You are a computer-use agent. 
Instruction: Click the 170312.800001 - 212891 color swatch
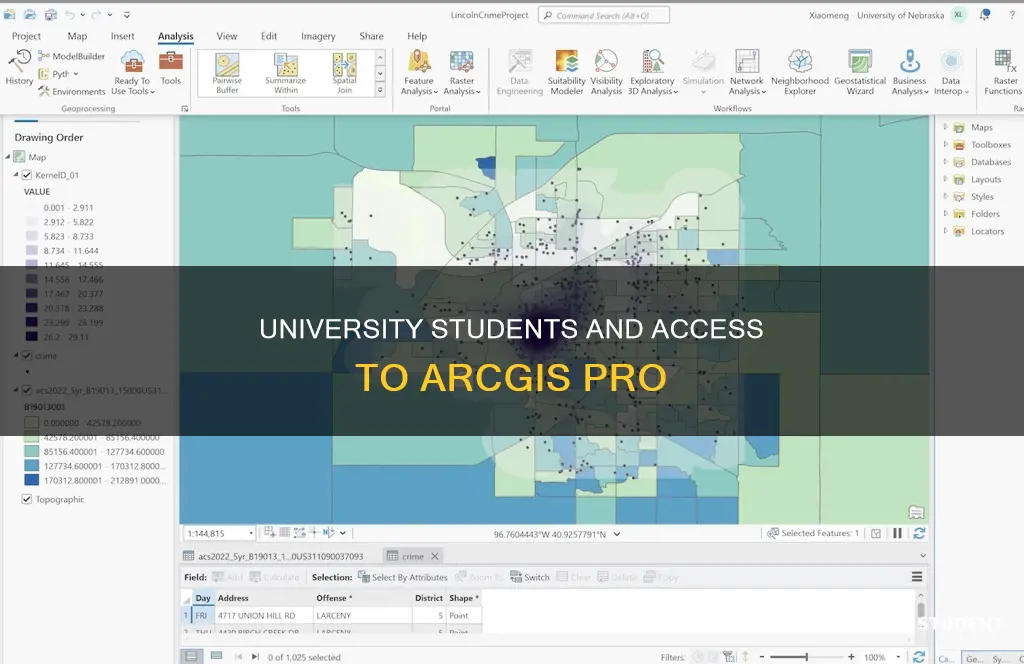(x=31, y=480)
